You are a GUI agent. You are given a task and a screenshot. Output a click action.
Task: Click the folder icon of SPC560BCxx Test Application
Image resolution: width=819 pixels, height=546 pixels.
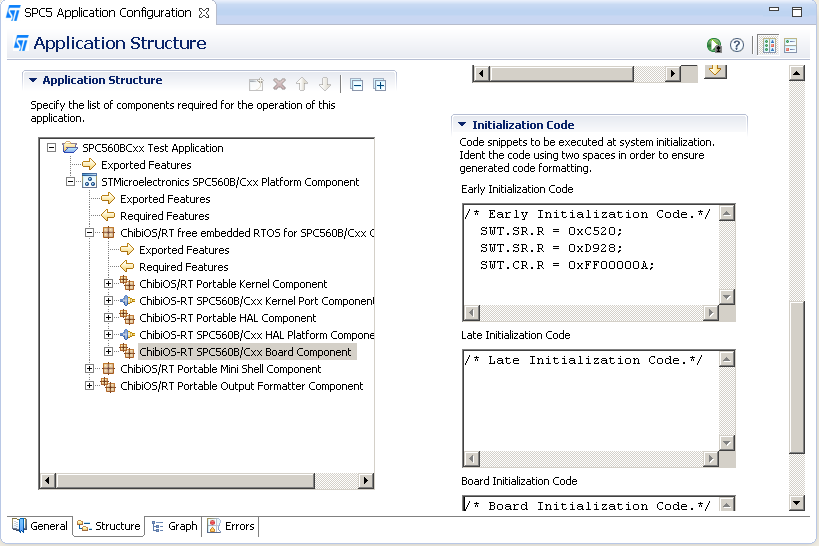[x=71, y=147]
